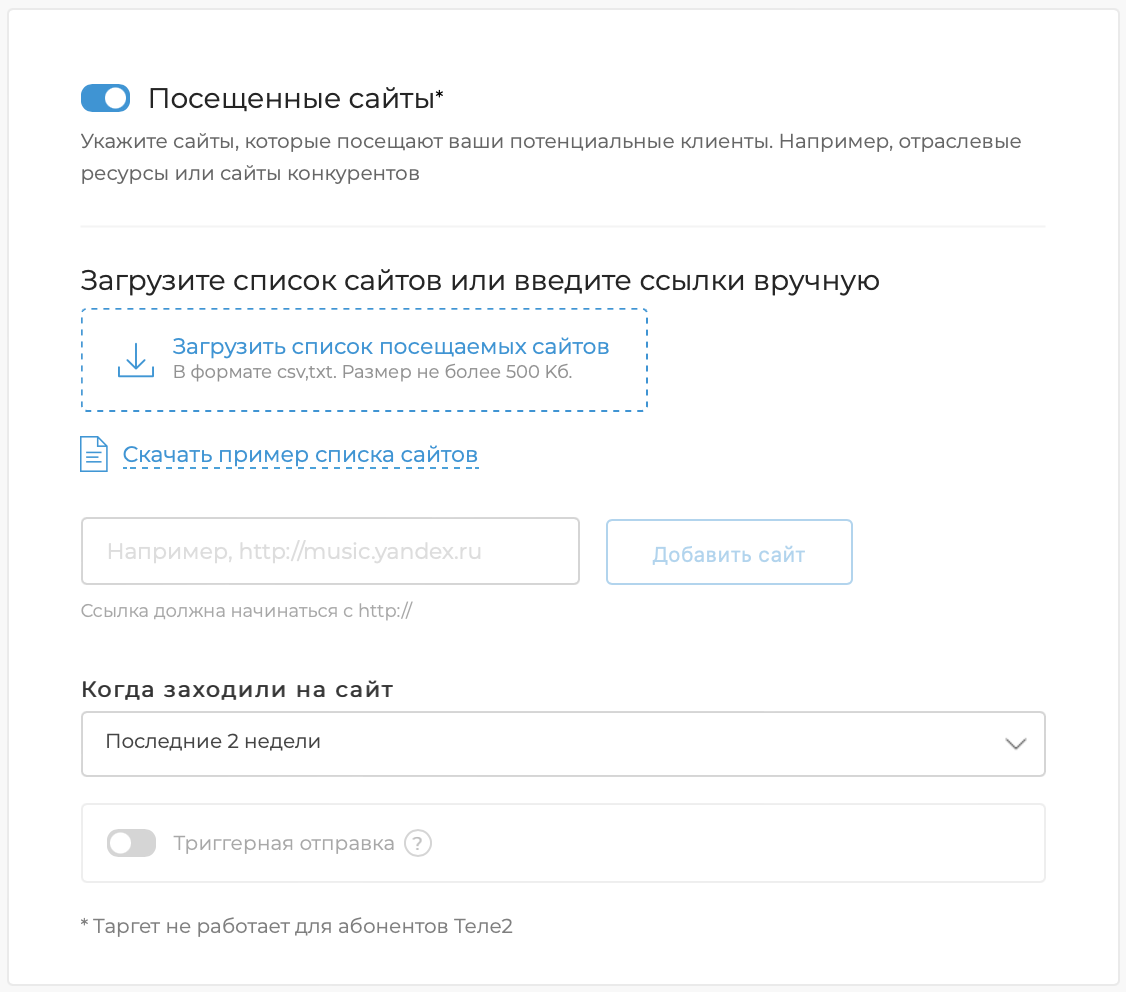Click the URL field with music.yandex.ru placeholder
The height and width of the screenshot is (992, 1126).
[x=330, y=551]
